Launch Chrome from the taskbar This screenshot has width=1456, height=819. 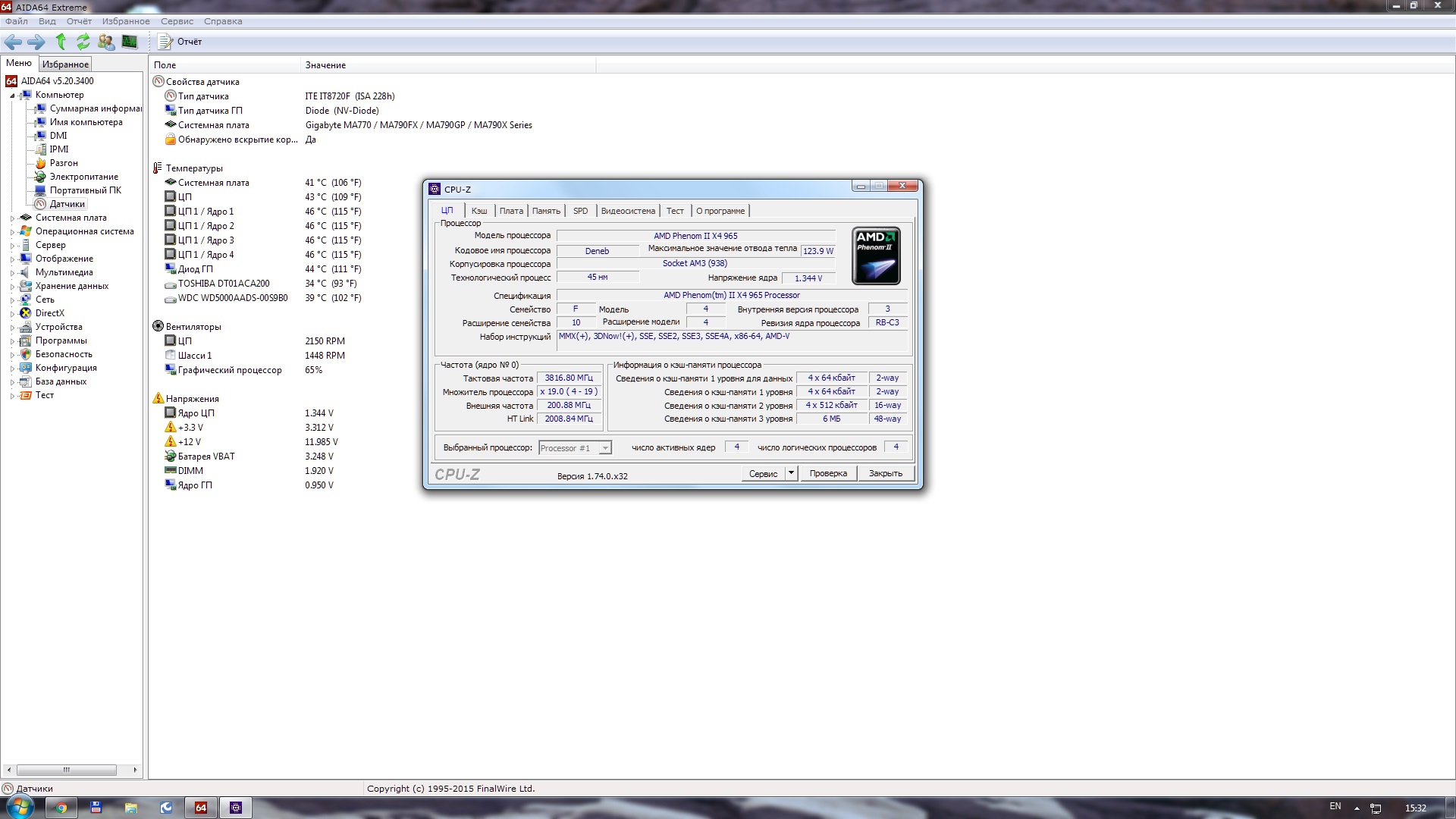61,808
